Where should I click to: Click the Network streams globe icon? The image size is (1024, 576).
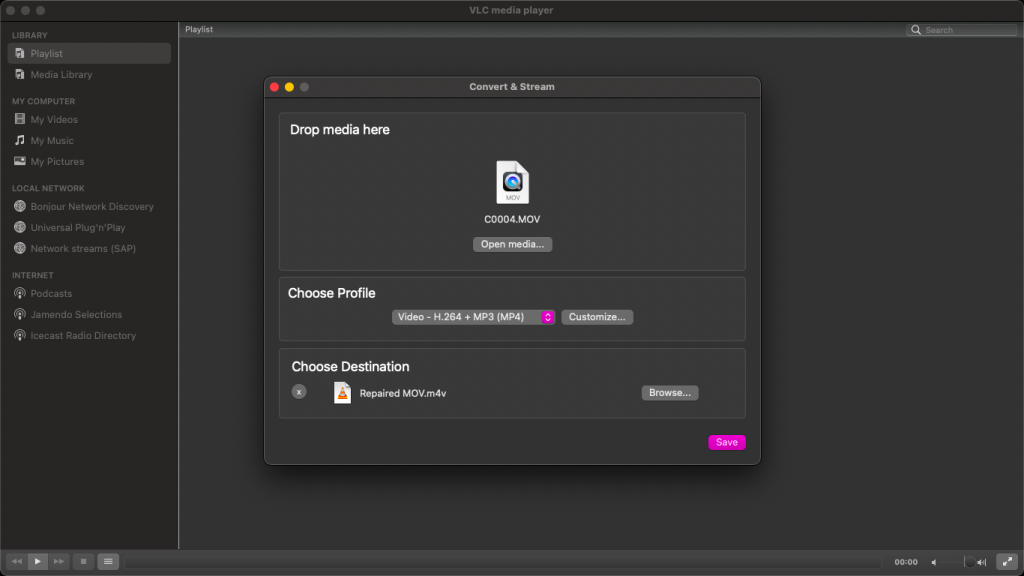pyautogui.click(x=20, y=248)
